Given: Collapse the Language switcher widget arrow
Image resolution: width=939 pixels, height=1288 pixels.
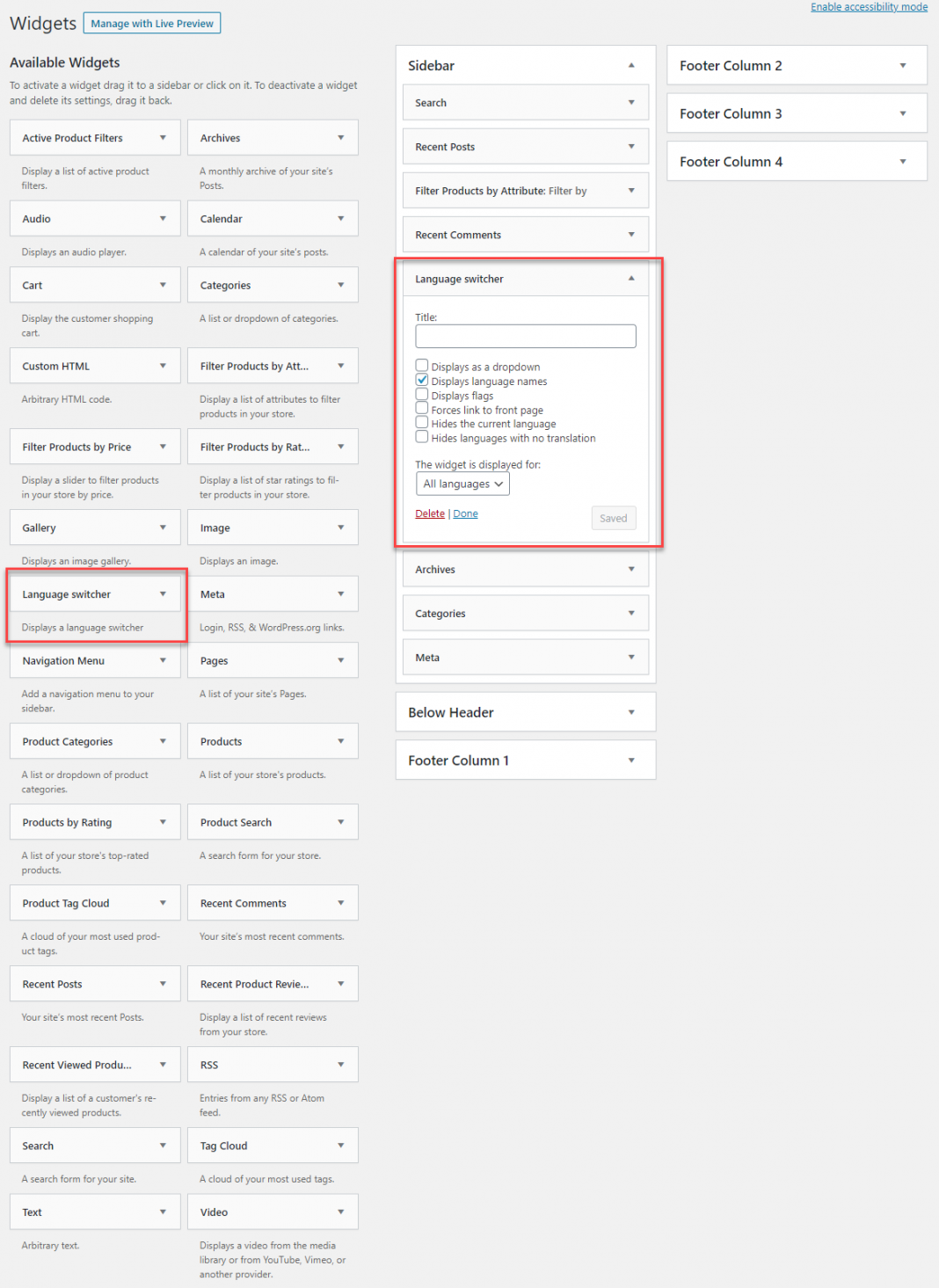Looking at the screenshot, I should point(630,279).
